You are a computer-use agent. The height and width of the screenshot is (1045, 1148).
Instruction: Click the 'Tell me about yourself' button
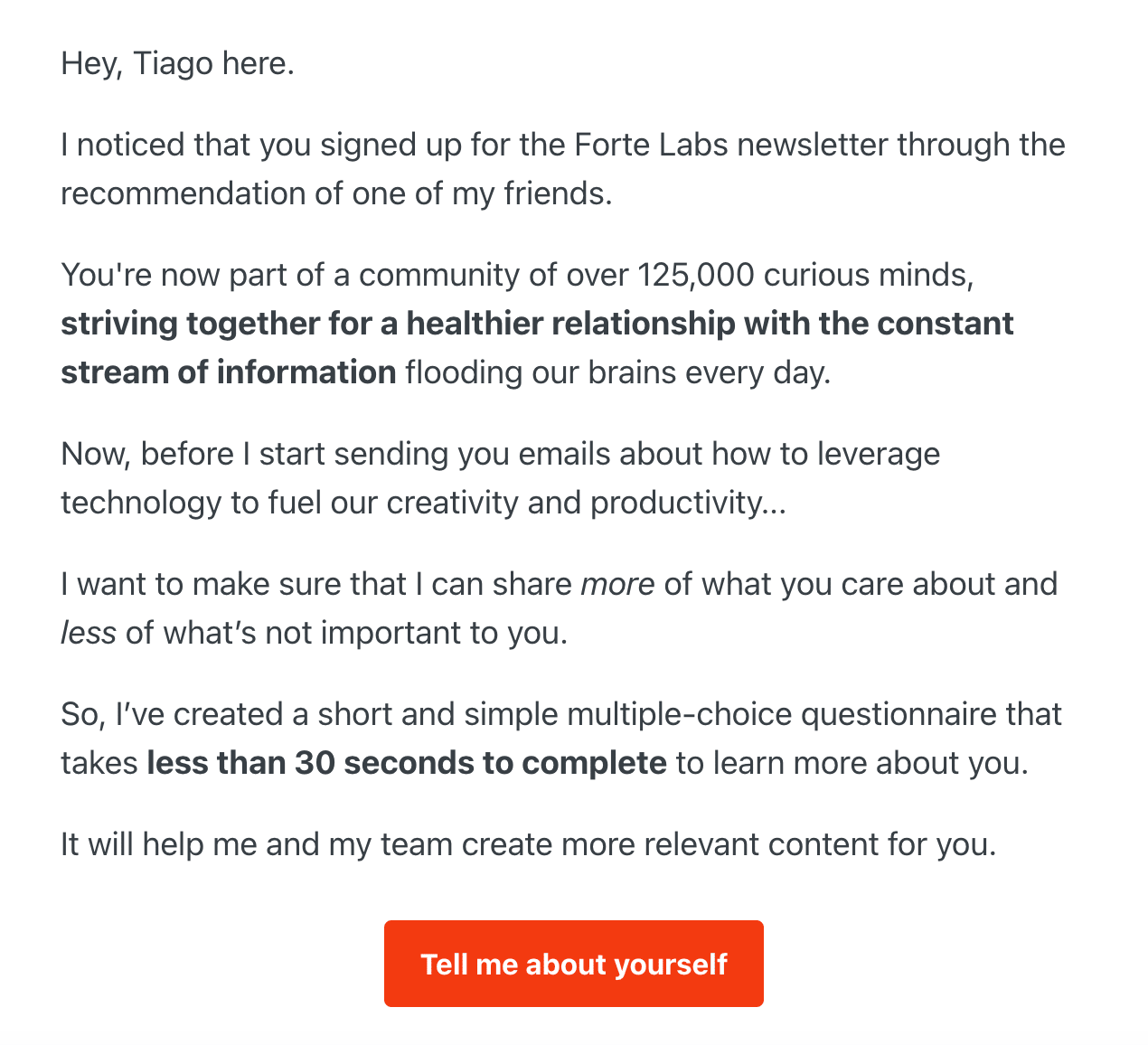click(573, 964)
